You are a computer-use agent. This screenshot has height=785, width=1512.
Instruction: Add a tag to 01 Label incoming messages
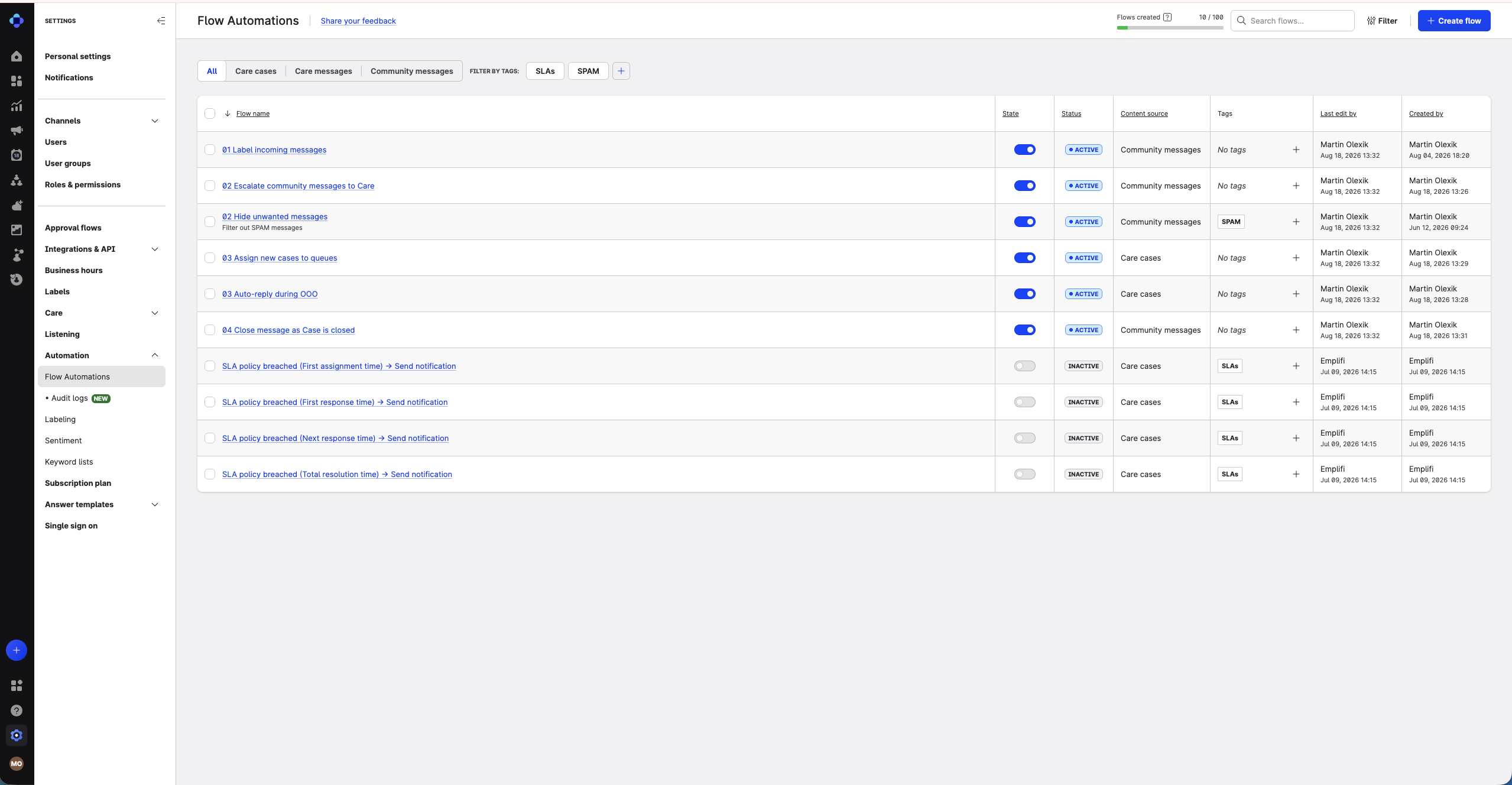pos(1296,150)
